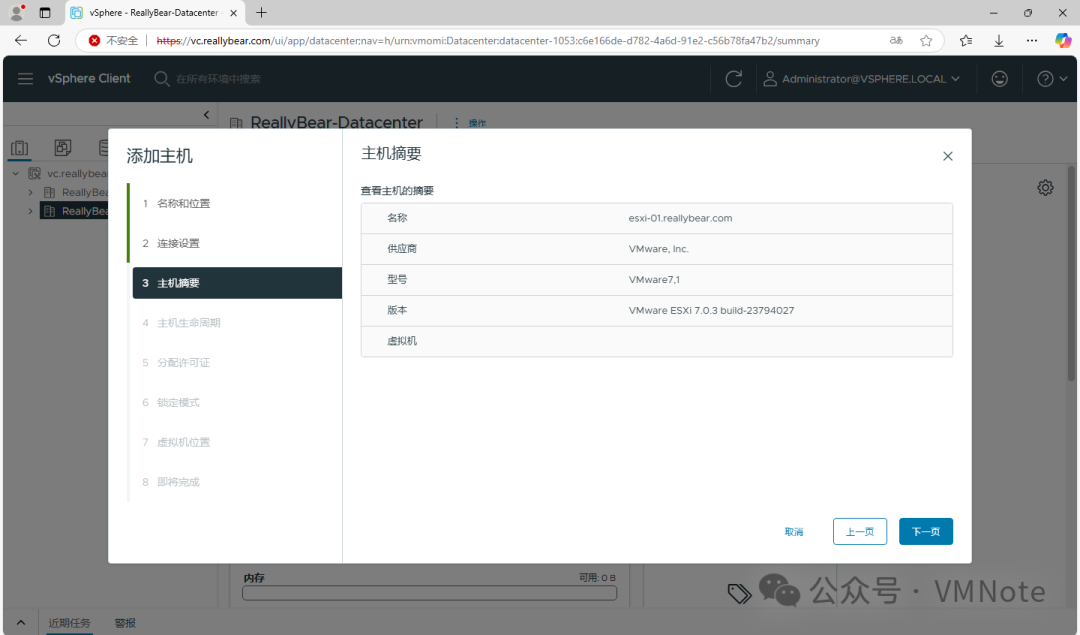Click the not-secure warning icon in the address bar
The image size is (1080, 635).
click(94, 41)
